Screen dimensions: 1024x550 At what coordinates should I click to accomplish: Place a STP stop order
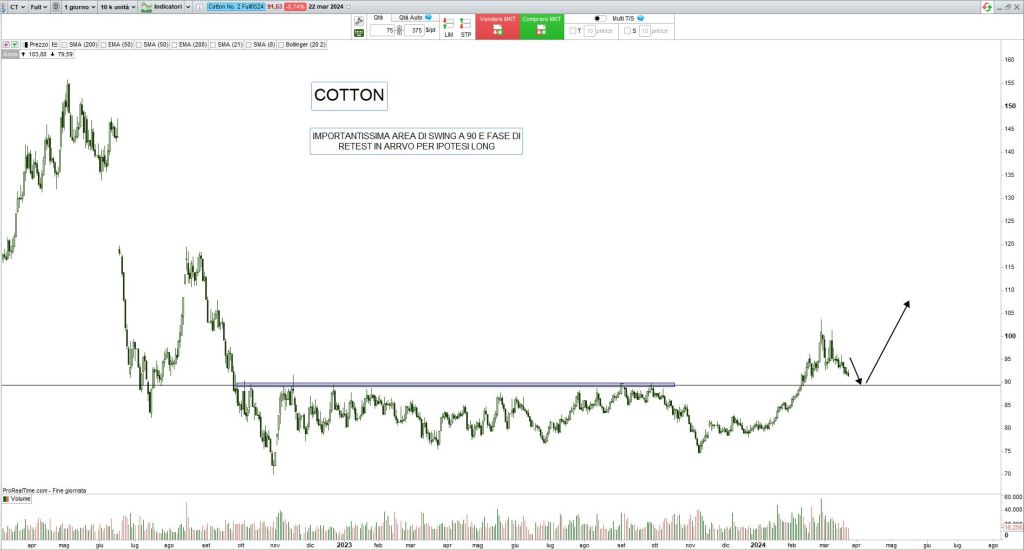coord(466,27)
